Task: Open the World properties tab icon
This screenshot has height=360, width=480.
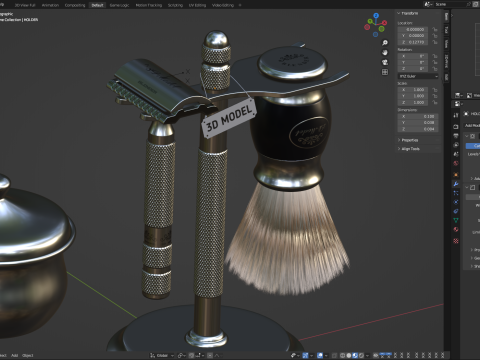Action: point(456,163)
